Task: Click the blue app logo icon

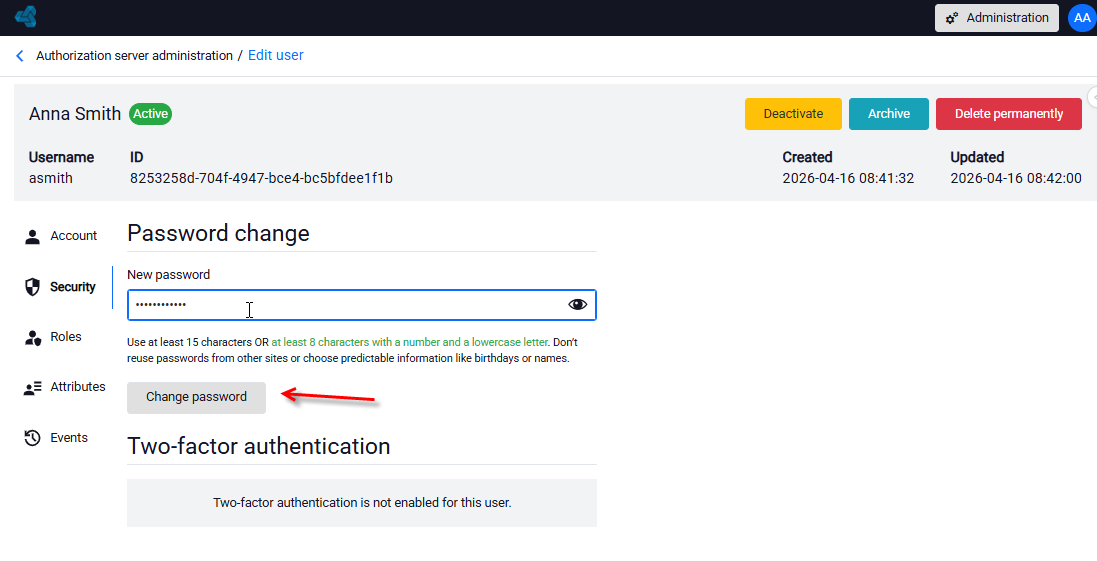Action: tap(26, 17)
